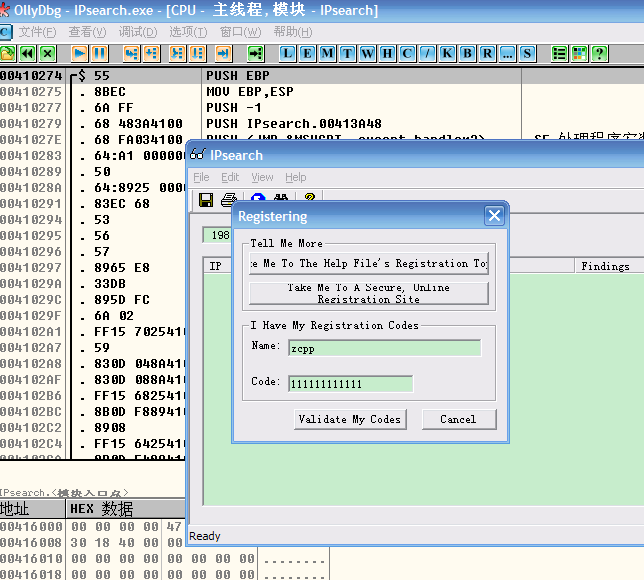Click the Trace over icon
The width and height of the screenshot is (644, 580).
(198, 54)
